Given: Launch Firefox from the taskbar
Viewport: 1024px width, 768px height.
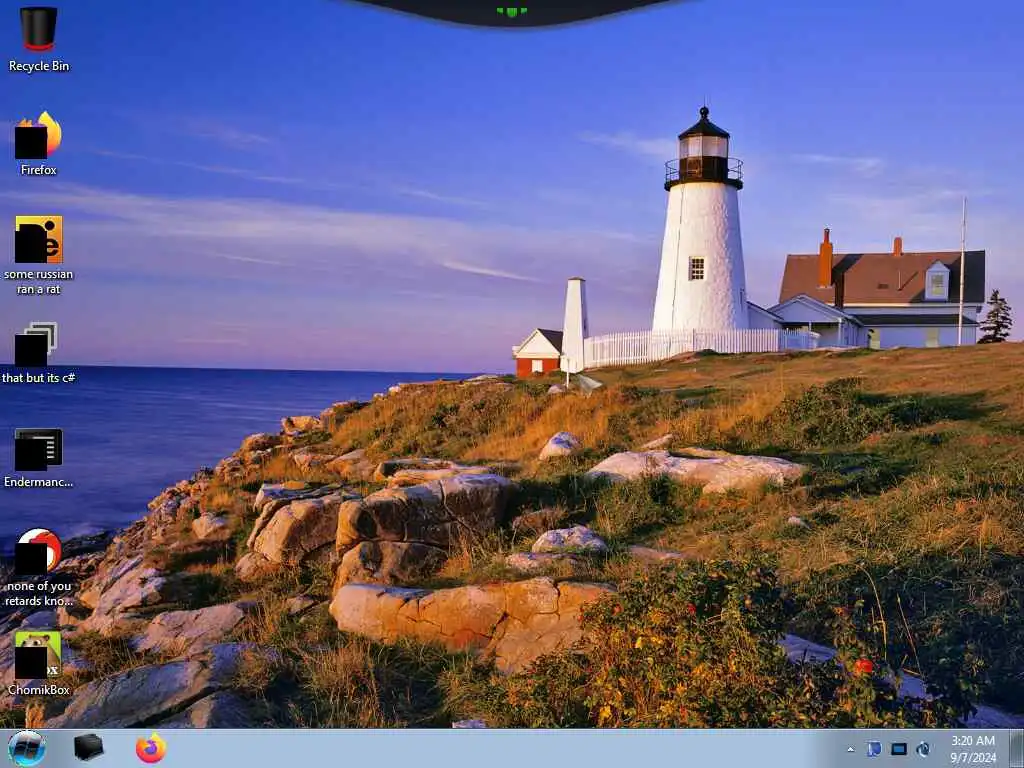Looking at the screenshot, I should coord(151,748).
